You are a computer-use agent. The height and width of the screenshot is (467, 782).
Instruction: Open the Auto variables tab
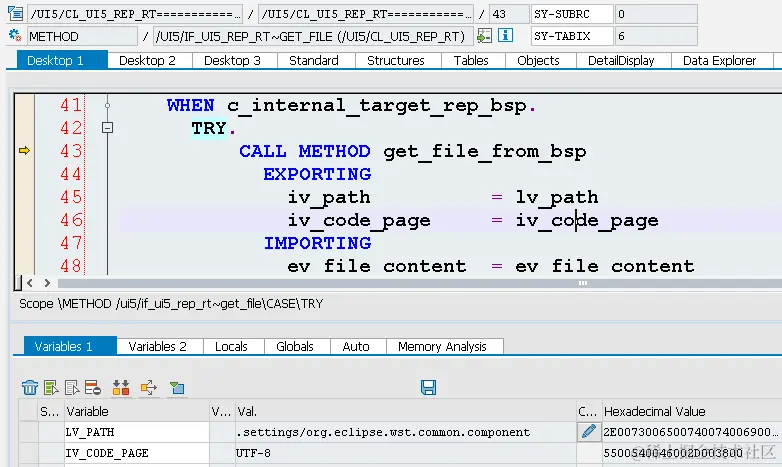(356, 346)
